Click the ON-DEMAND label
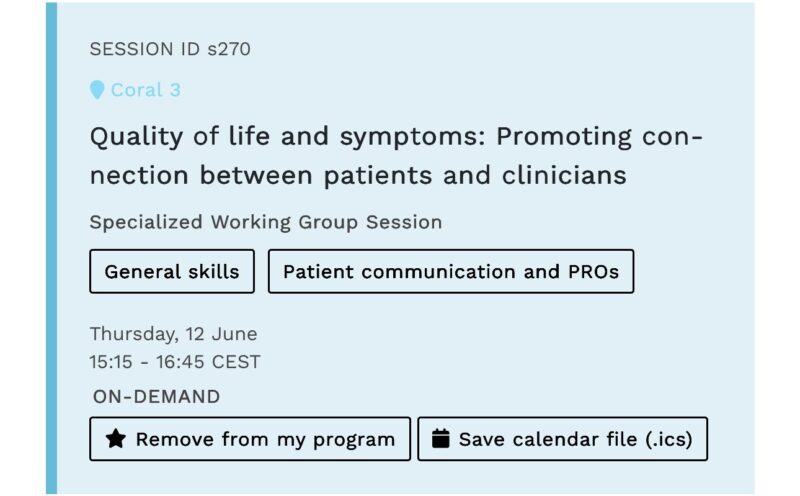The image size is (800, 496). click(157, 396)
